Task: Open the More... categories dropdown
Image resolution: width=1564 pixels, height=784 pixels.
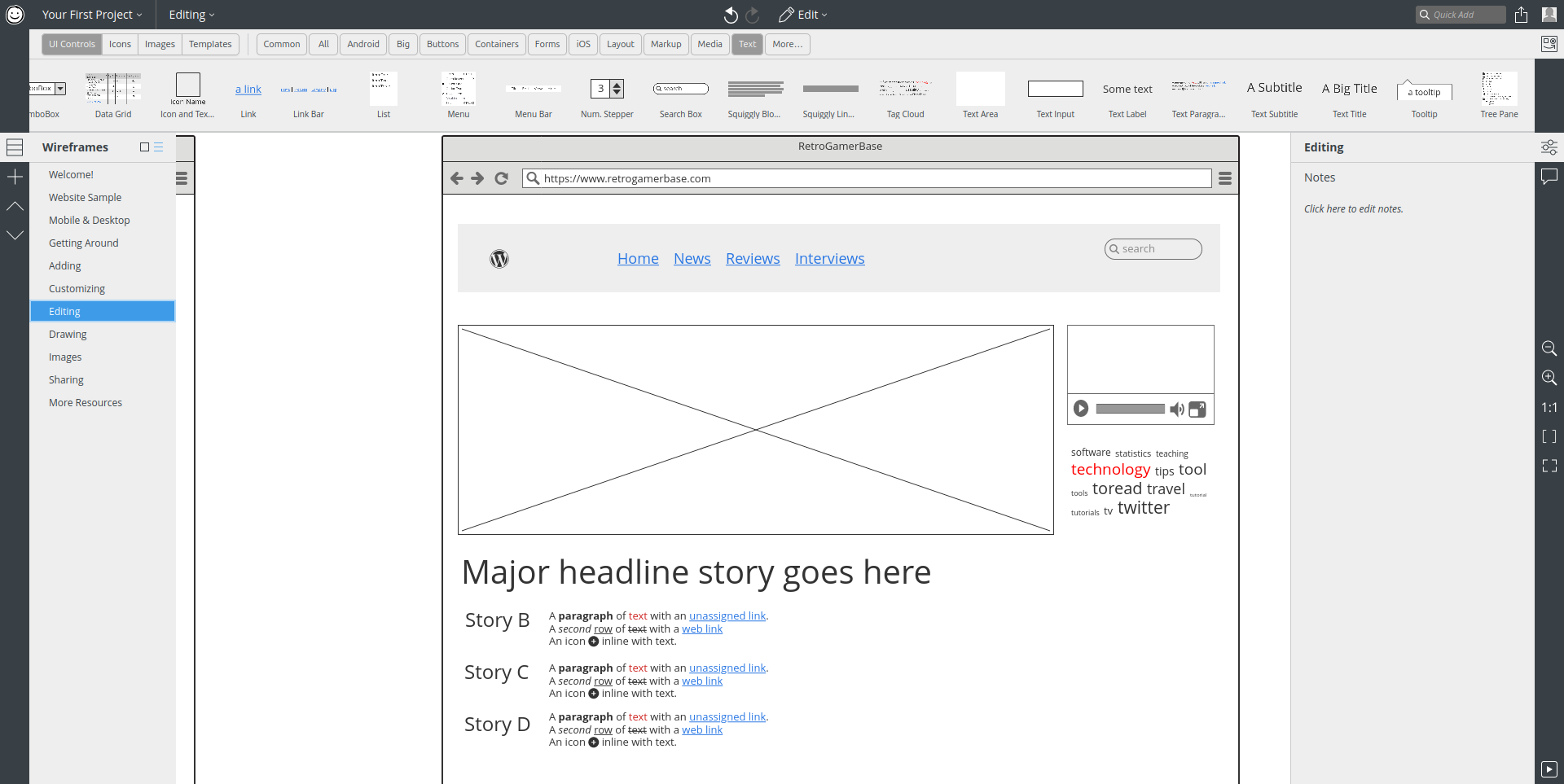Action: 788,44
